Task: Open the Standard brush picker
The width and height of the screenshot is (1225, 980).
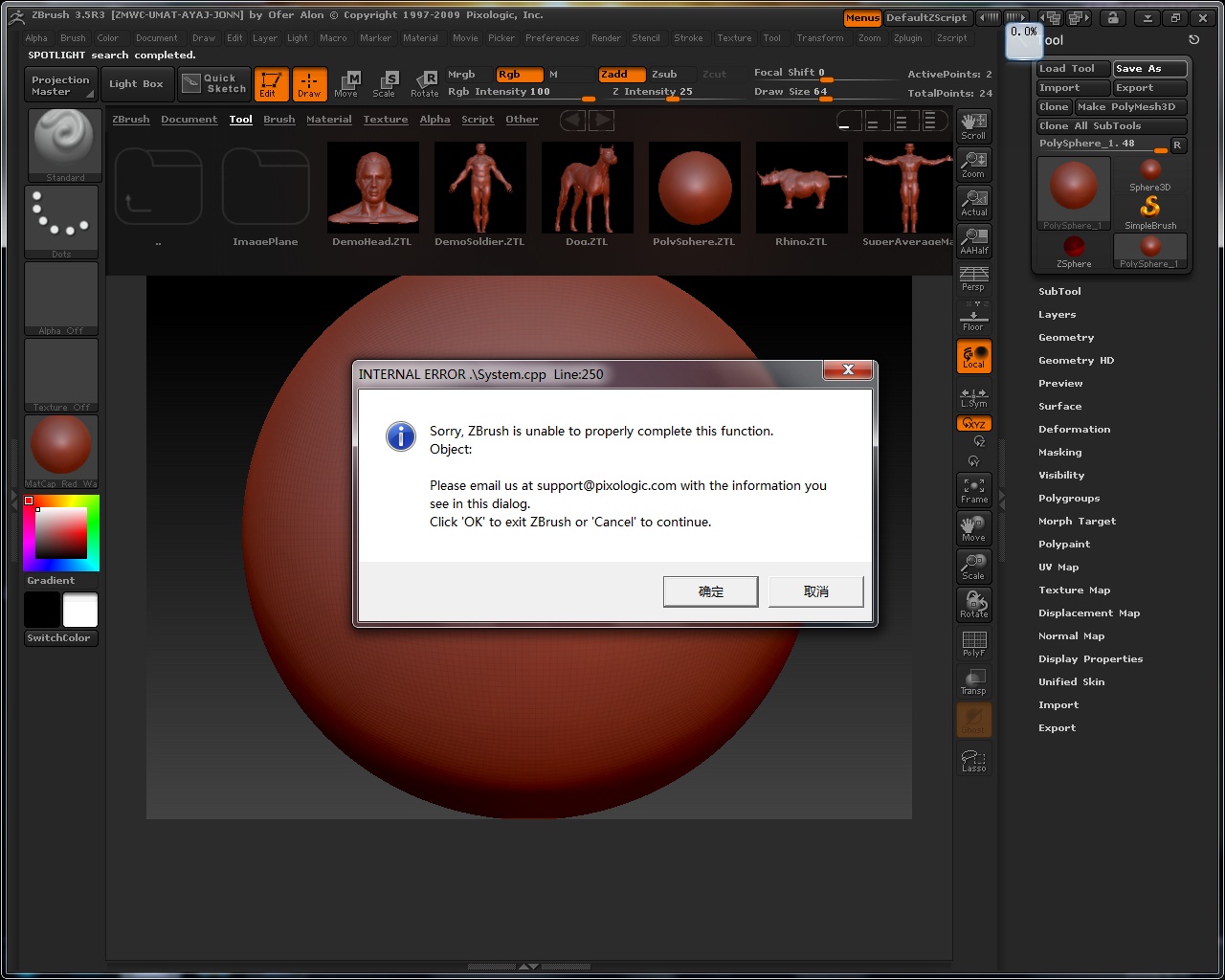Action: point(63,142)
